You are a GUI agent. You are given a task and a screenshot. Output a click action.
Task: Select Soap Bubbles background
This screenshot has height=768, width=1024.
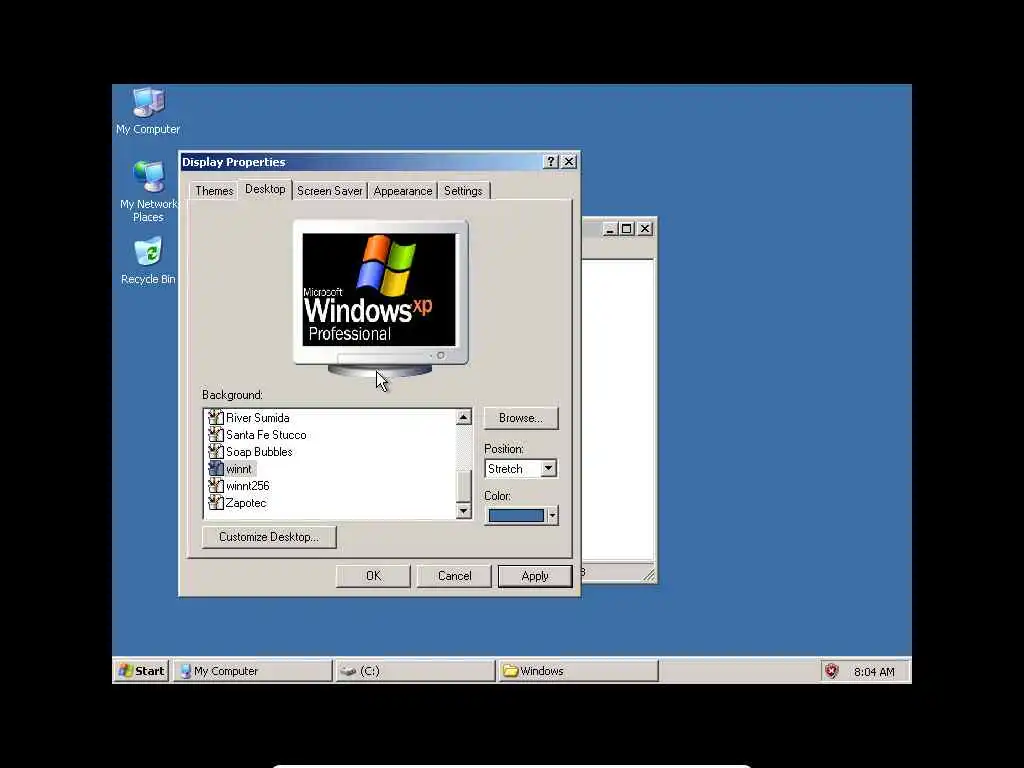coord(259,452)
